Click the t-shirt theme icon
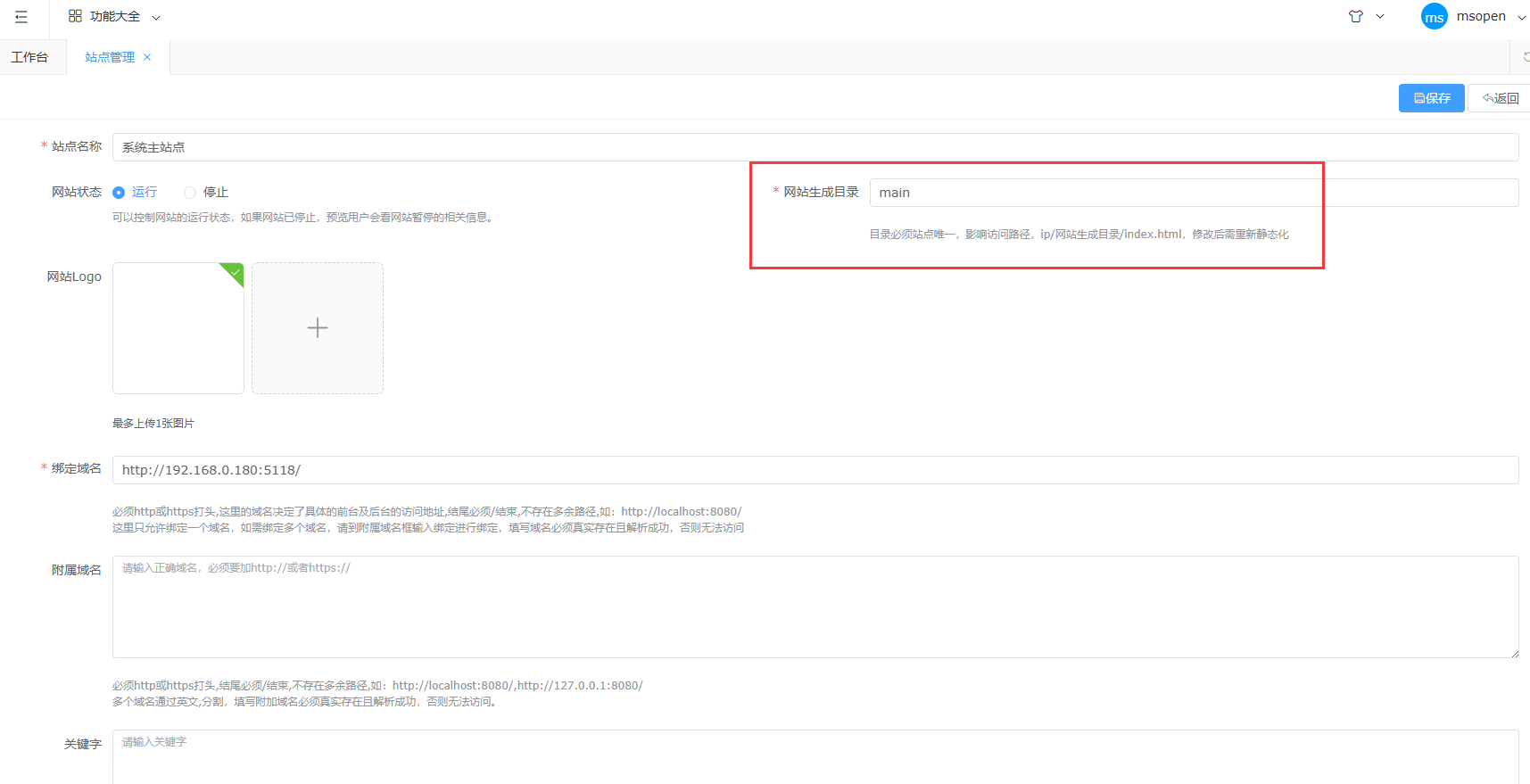 click(1355, 16)
